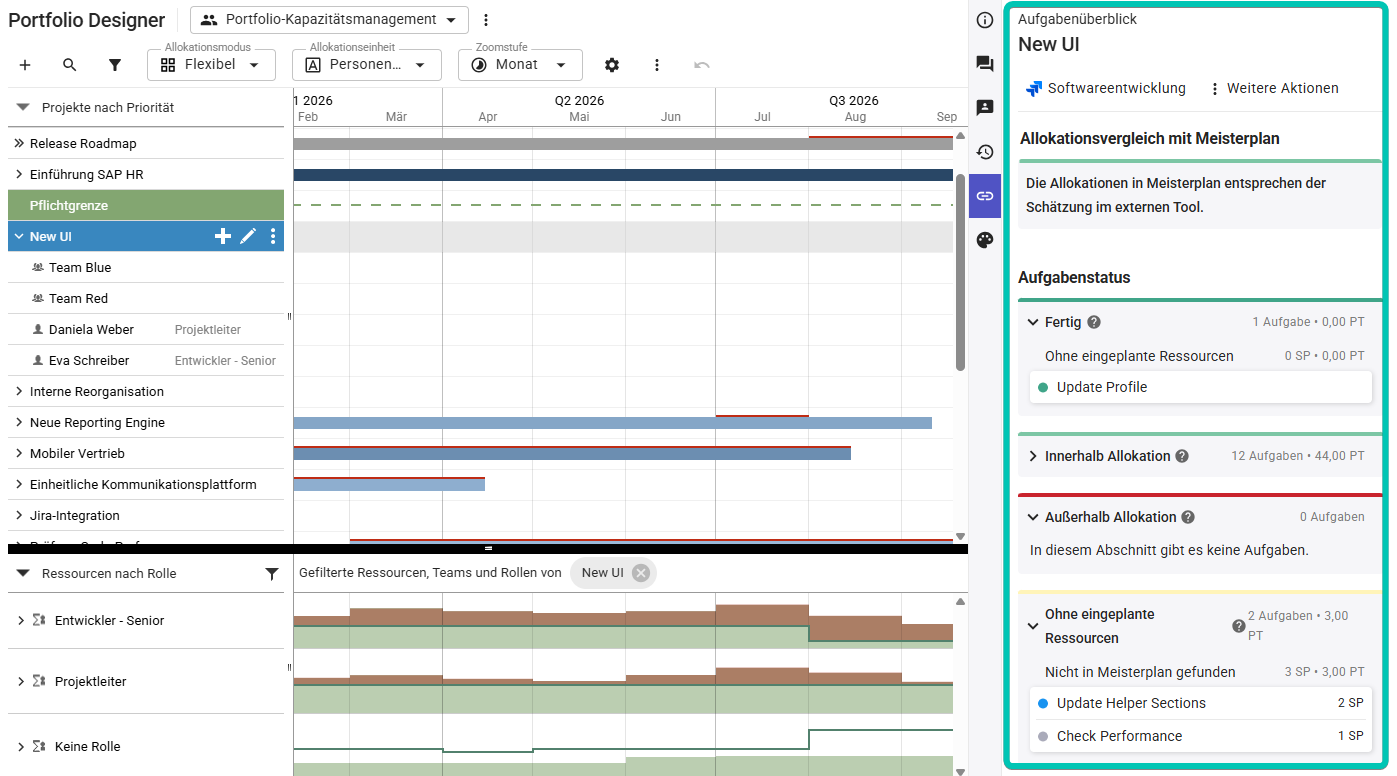The image size is (1397, 776).
Task: Expand the Einheitliche Kommunikationsplattform project
Action: pos(19,485)
